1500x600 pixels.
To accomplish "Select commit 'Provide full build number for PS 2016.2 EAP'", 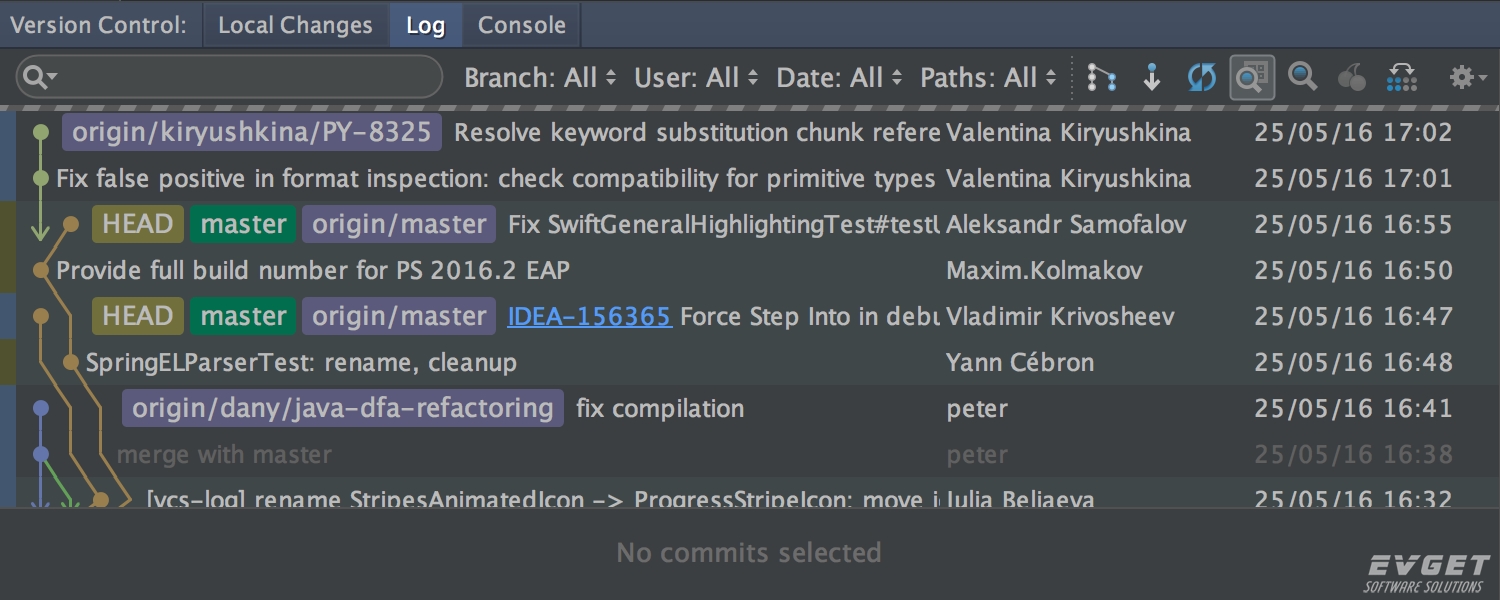I will 313,271.
